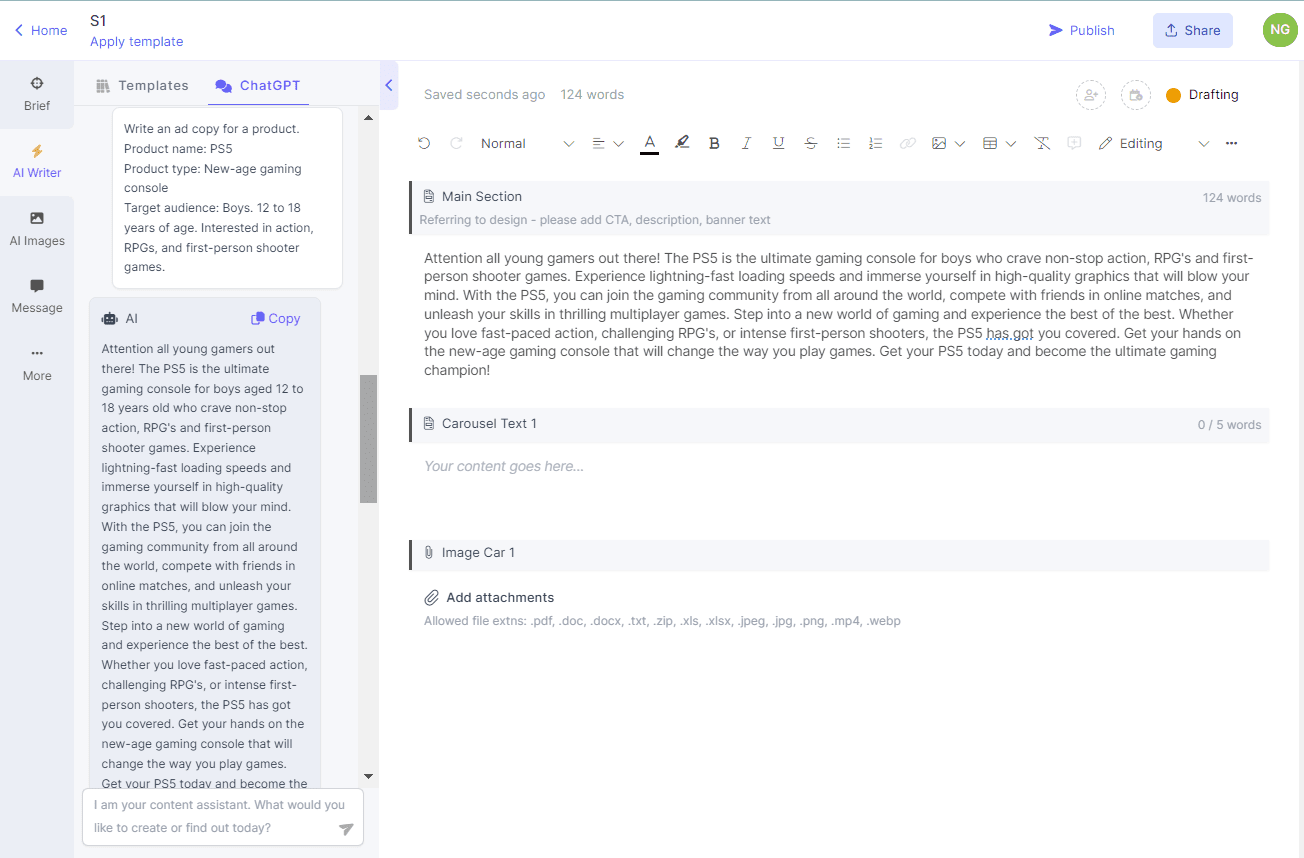
Task: Click scroll down arrow in chat panel
Action: pyautogui.click(x=368, y=776)
